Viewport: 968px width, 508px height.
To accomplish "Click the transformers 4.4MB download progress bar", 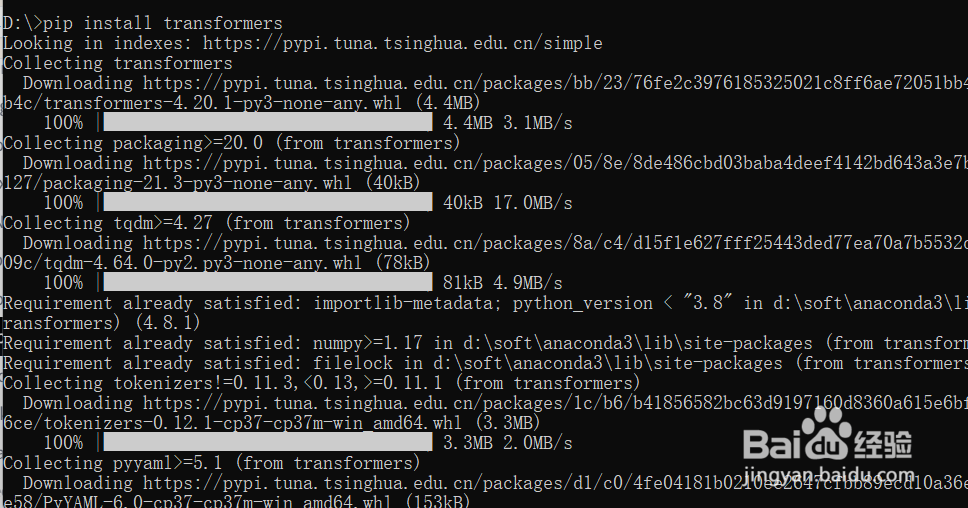I will (267, 123).
